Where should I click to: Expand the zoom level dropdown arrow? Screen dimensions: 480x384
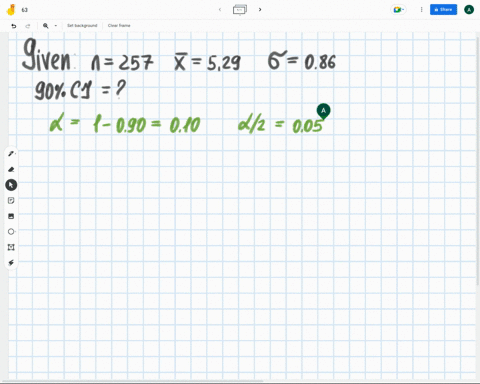[56, 26]
